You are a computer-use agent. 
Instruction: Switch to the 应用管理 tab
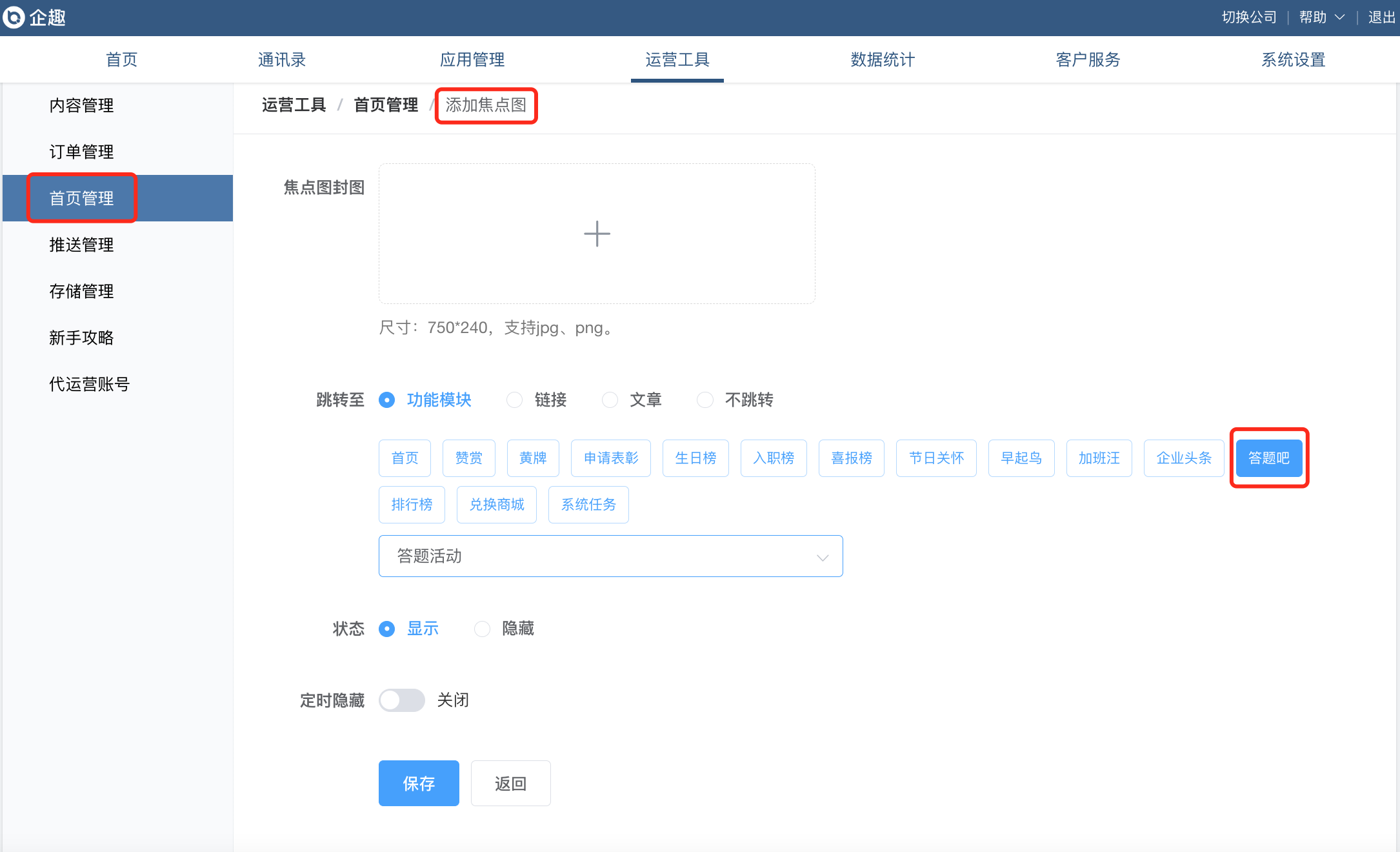472,59
